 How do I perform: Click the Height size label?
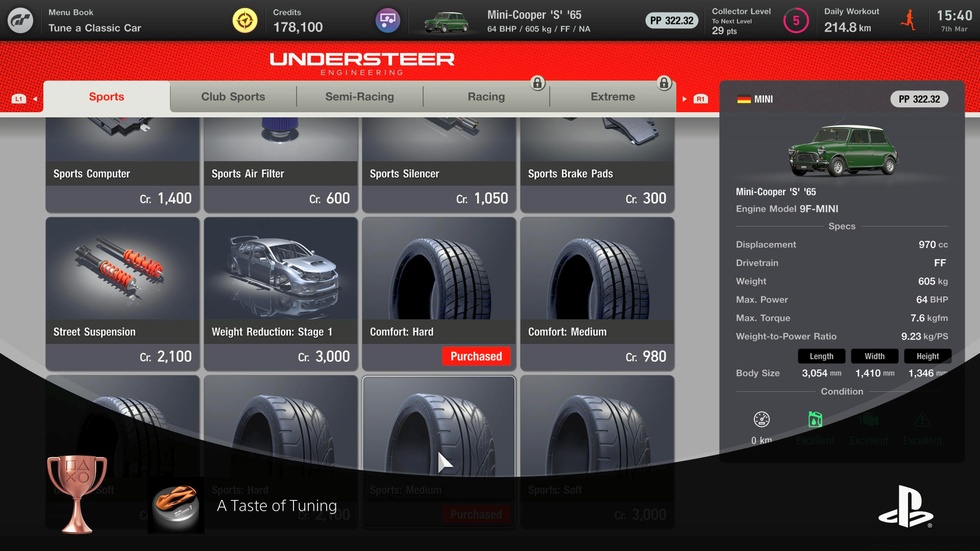[x=928, y=356]
